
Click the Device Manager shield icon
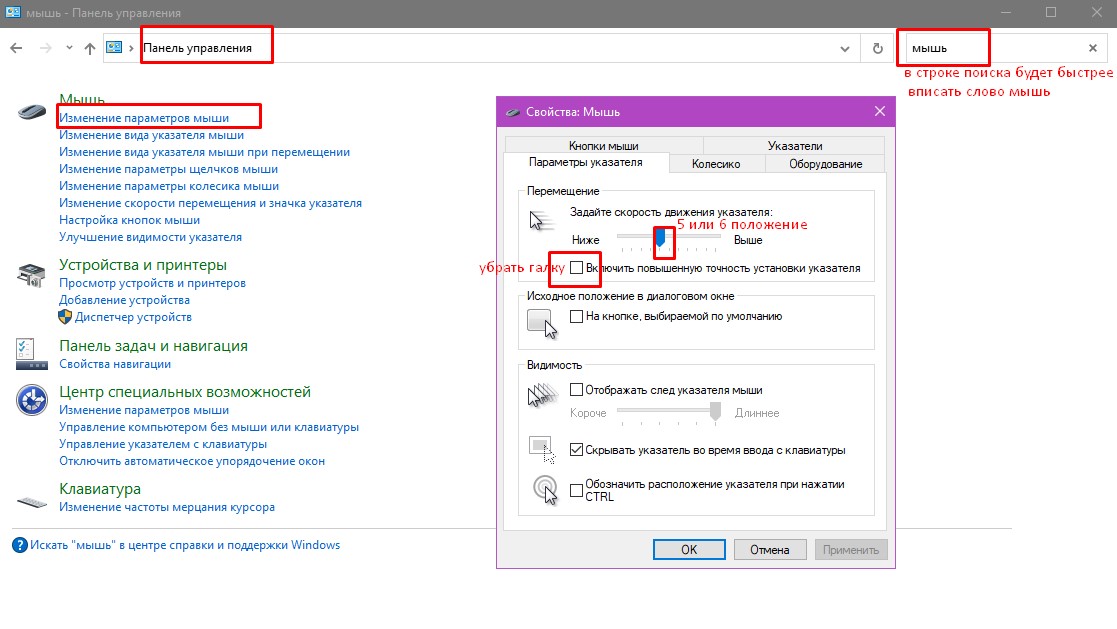pos(65,317)
